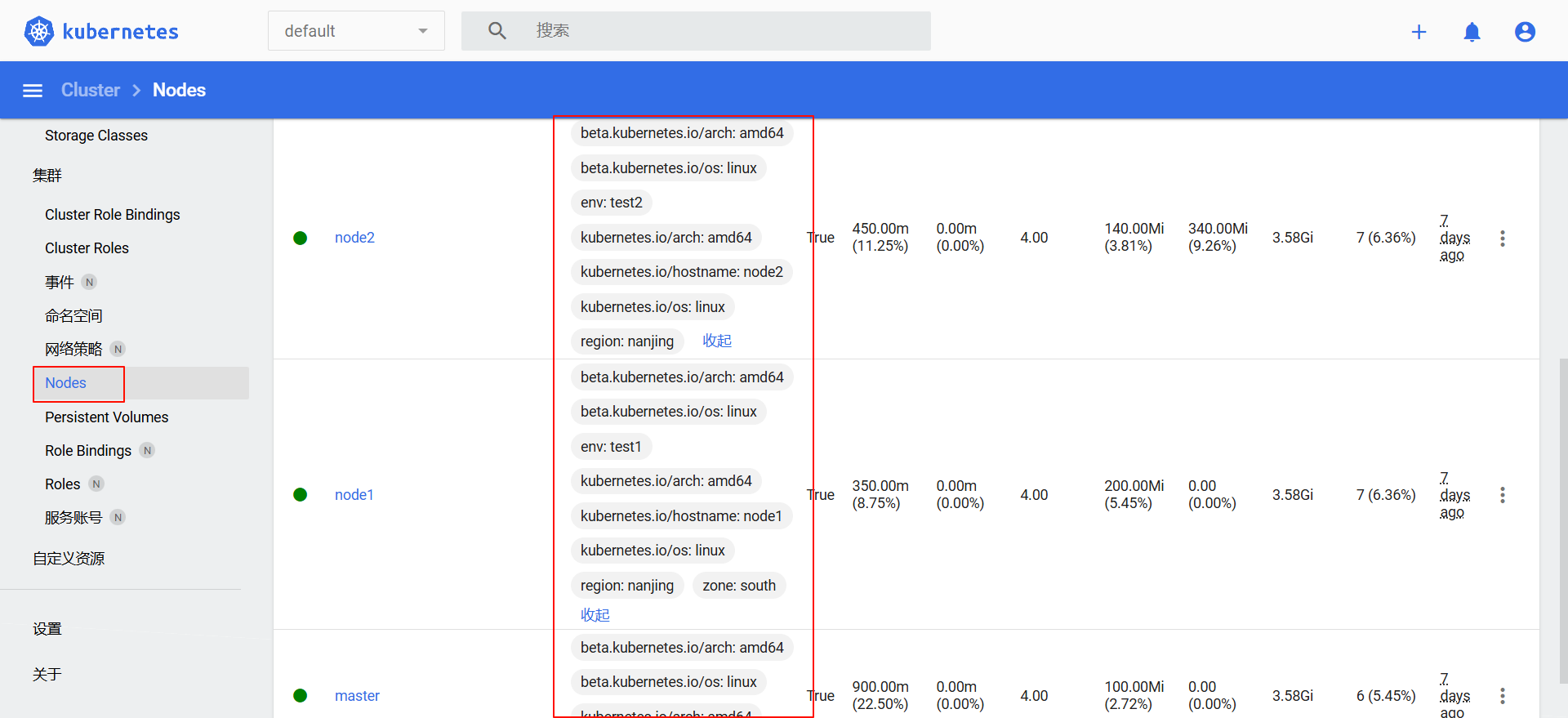
Task: Open master row actions menu
Action: click(1502, 696)
